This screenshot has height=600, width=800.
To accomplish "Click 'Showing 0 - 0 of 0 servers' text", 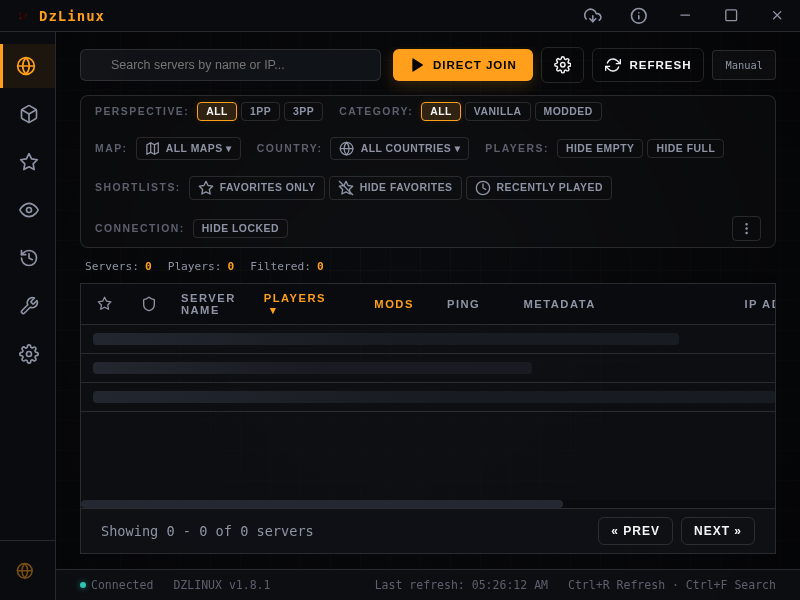I will [207, 531].
